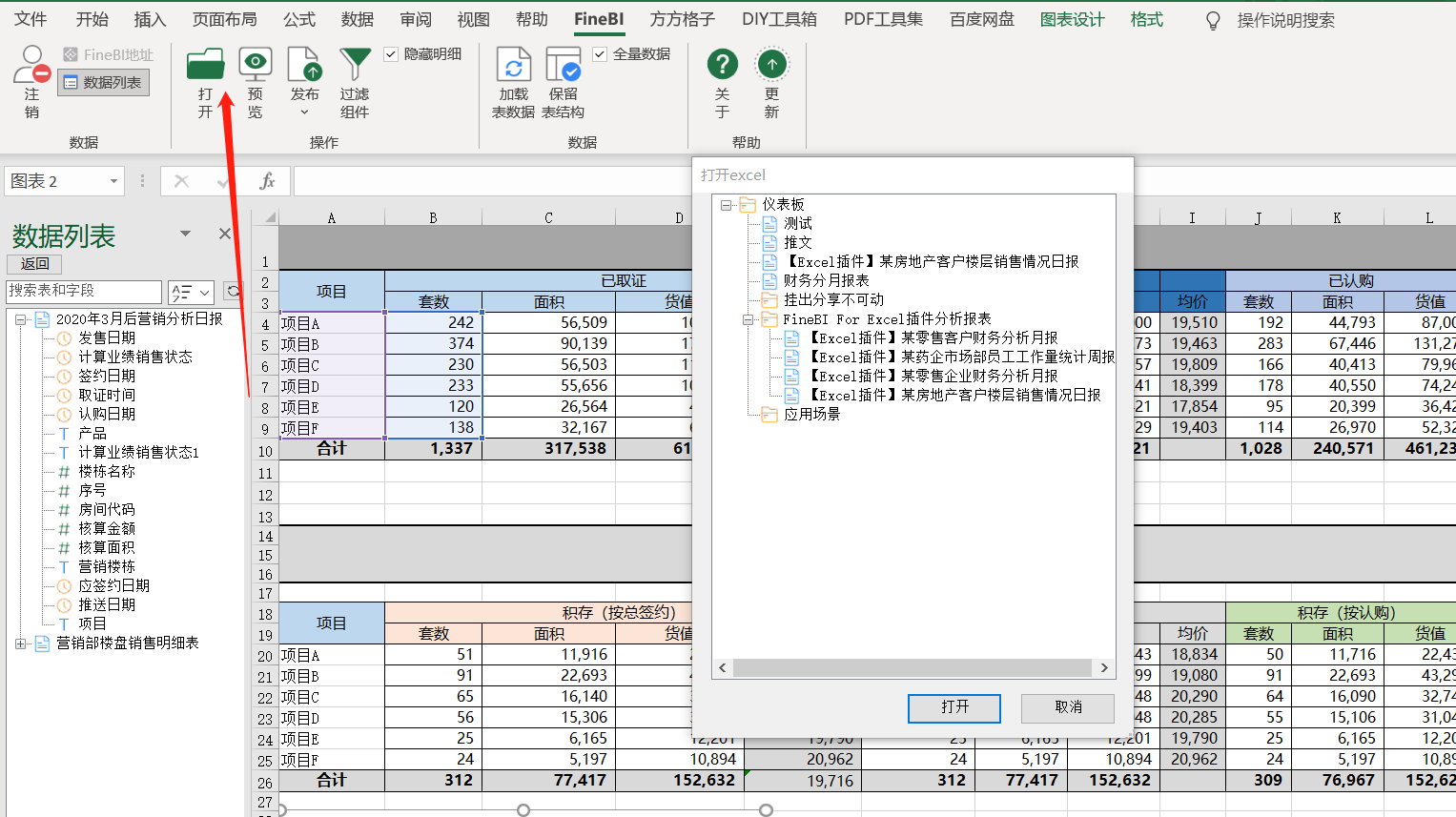The height and width of the screenshot is (817, 1456).
Task: Open the 数据列表 pane options dropdown
Action: [x=185, y=234]
